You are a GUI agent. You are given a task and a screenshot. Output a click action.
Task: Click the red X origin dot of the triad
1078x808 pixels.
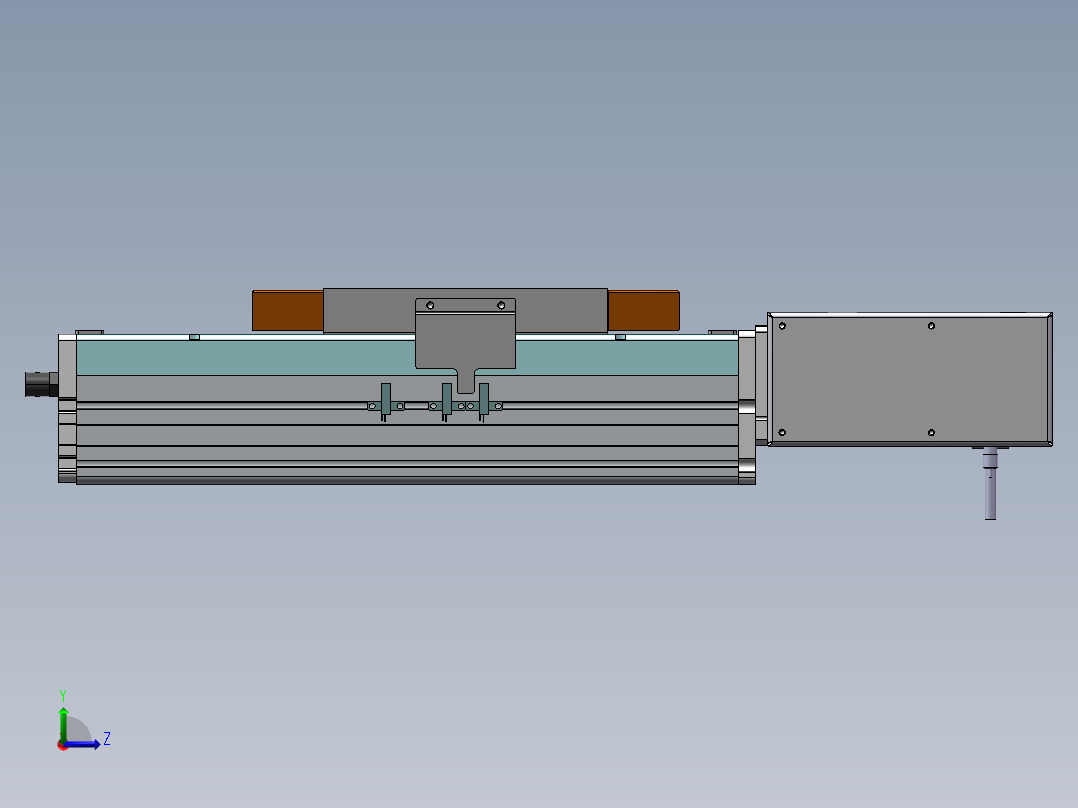point(62,745)
